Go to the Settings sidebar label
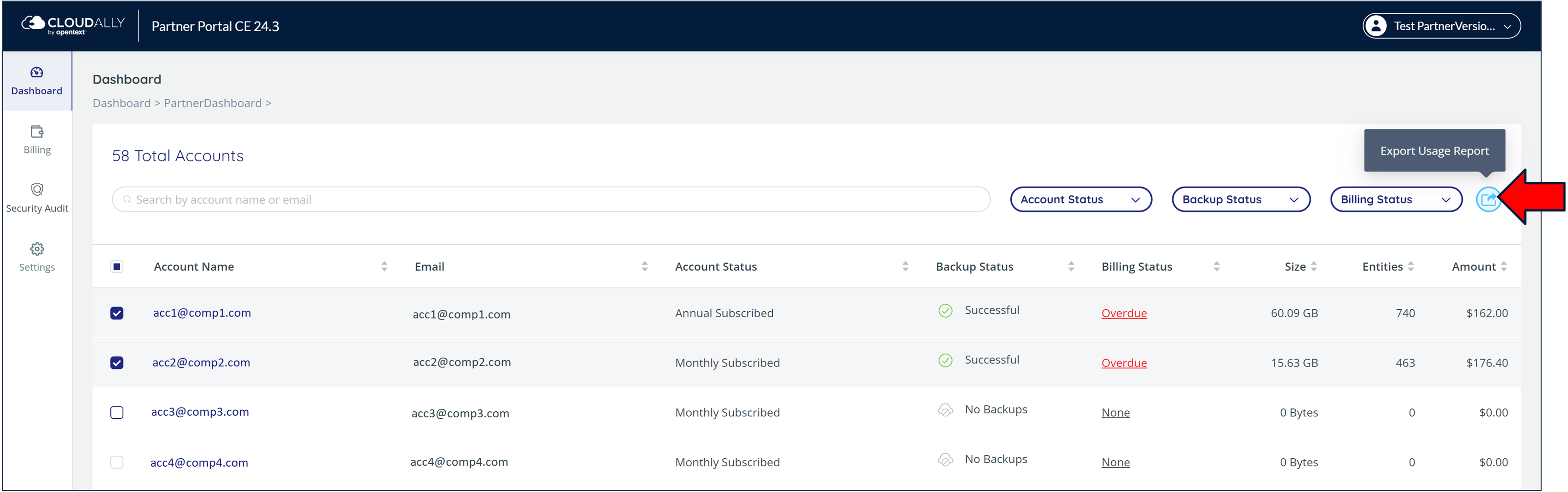 (37, 267)
